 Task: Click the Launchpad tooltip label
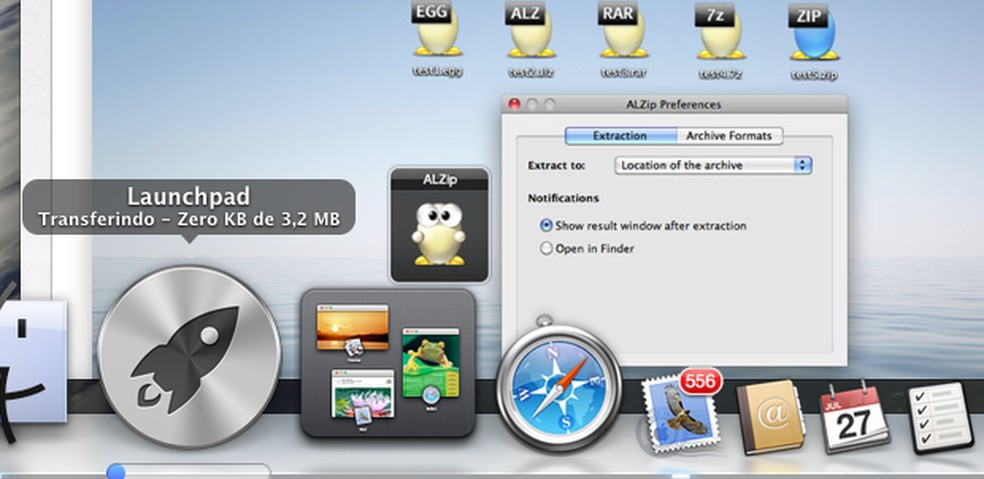pos(189,207)
